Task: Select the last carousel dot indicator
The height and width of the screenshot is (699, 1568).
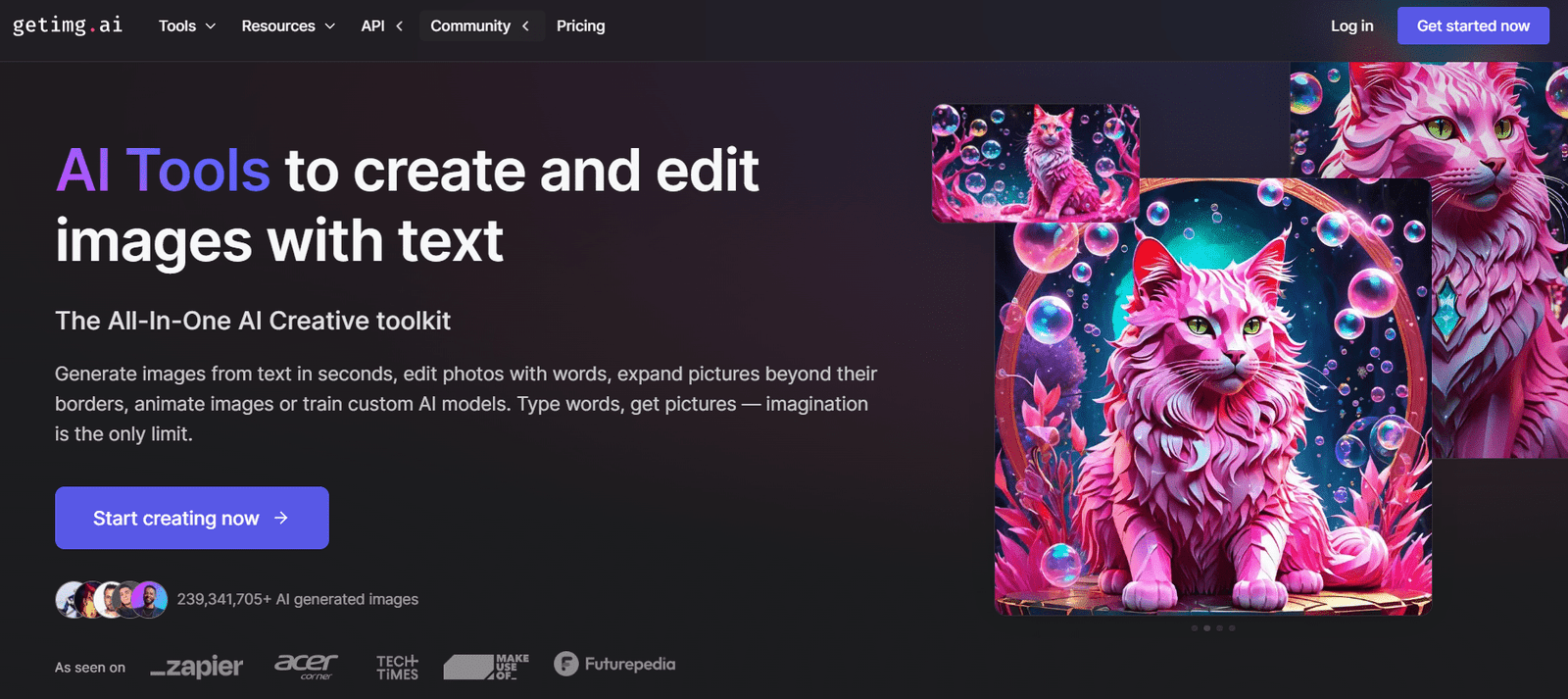Action: coord(1232,628)
